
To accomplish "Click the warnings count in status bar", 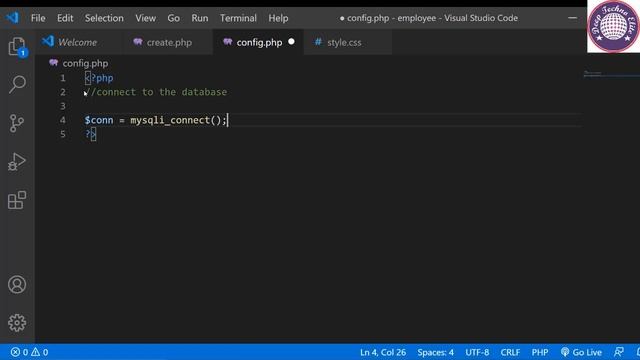I will click(40, 352).
